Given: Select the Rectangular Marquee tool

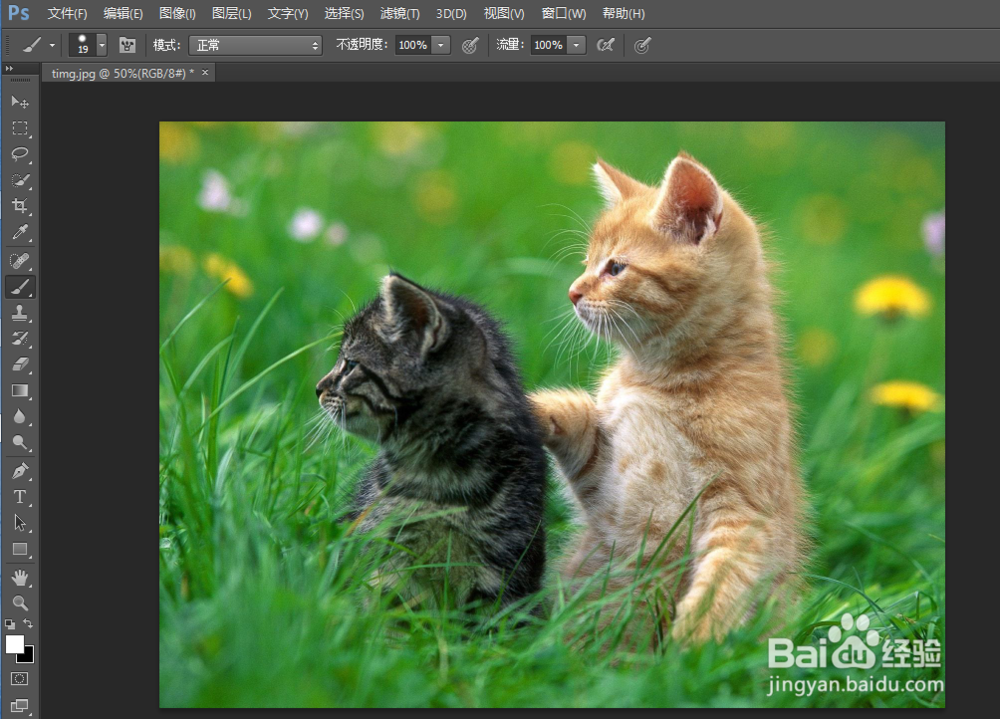Looking at the screenshot, I should (x=20, y=128).
